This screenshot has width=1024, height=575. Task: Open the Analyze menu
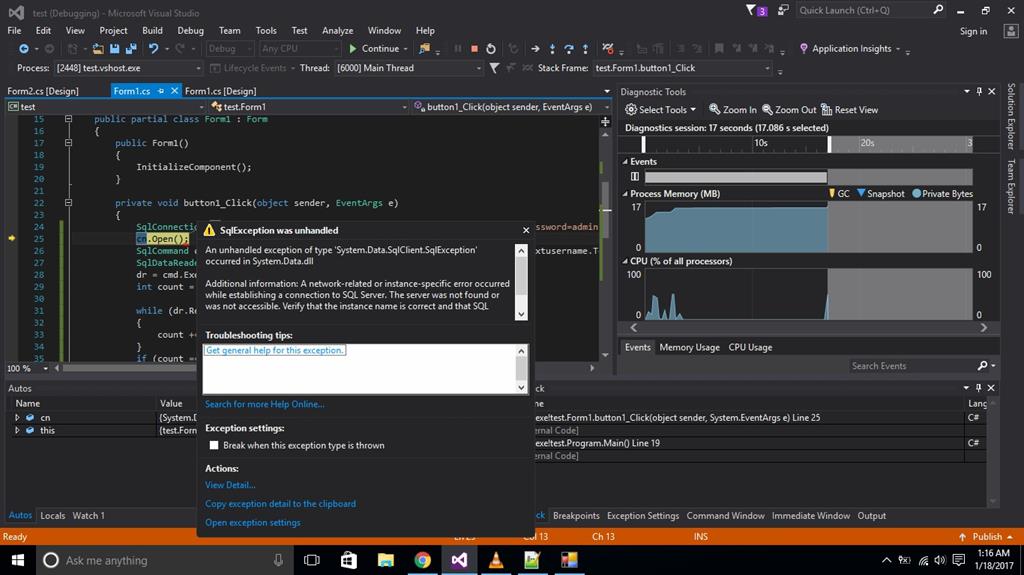[x=337, y=31]
